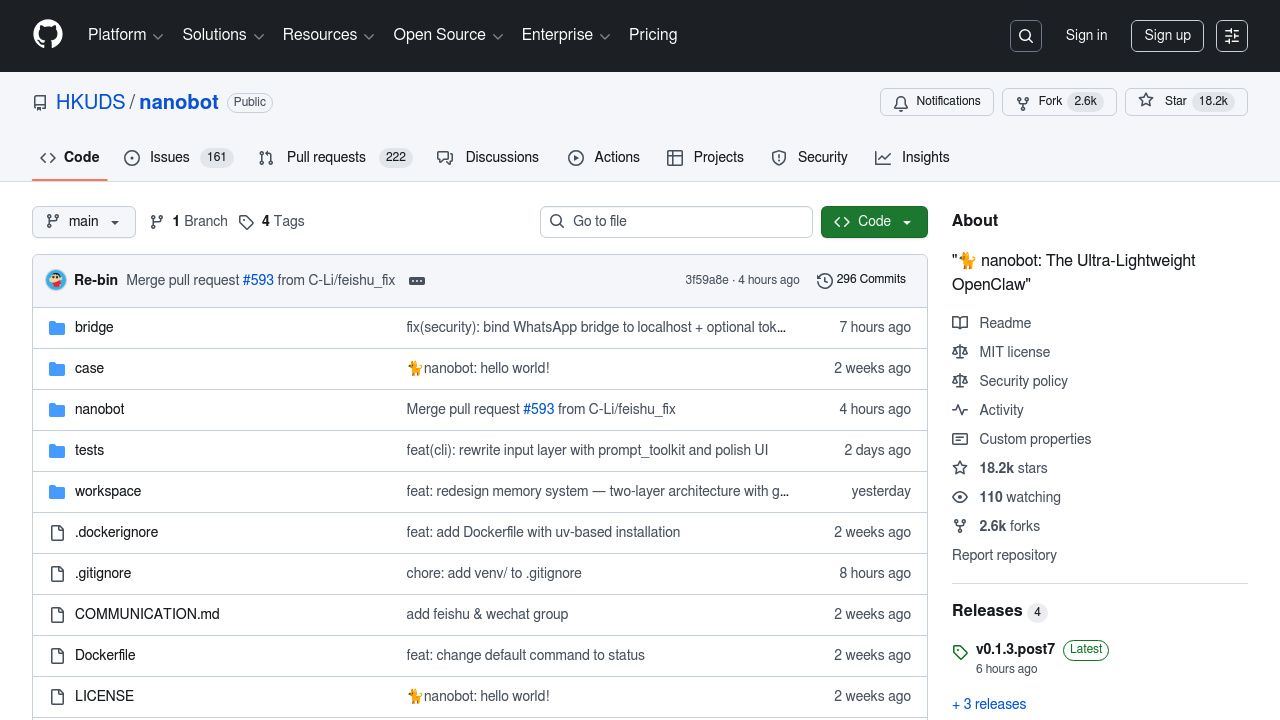This screenshot has height=720, width=1280.
Task: Toggle Notifications for this repository
Action: coord(936,102)
